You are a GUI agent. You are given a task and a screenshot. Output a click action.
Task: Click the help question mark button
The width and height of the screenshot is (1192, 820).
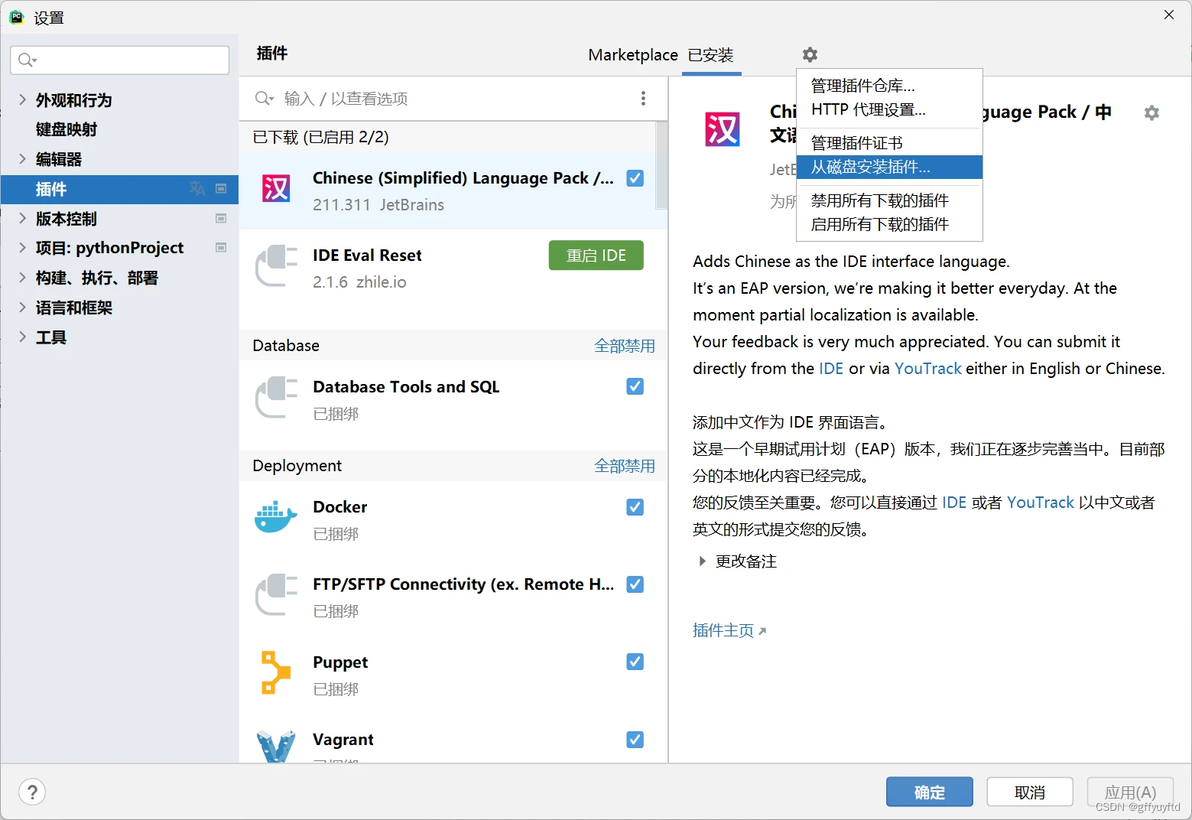tap(32, 792)
